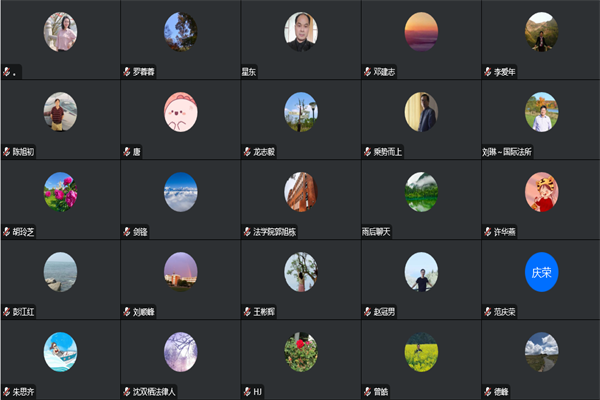Click the pink cartoon blob avatar of 唐
Screen dimensions: 600x400
pyautogui.click(x=181, y=112)
